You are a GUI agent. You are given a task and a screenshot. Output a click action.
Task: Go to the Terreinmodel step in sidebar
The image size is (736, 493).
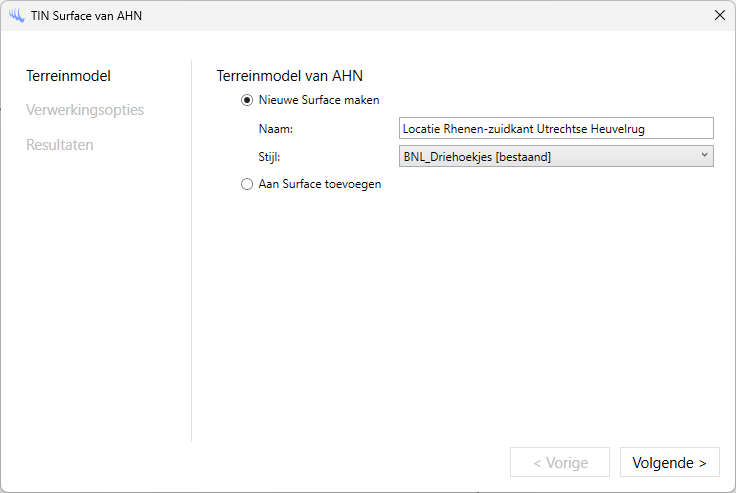tap(68, 76)
